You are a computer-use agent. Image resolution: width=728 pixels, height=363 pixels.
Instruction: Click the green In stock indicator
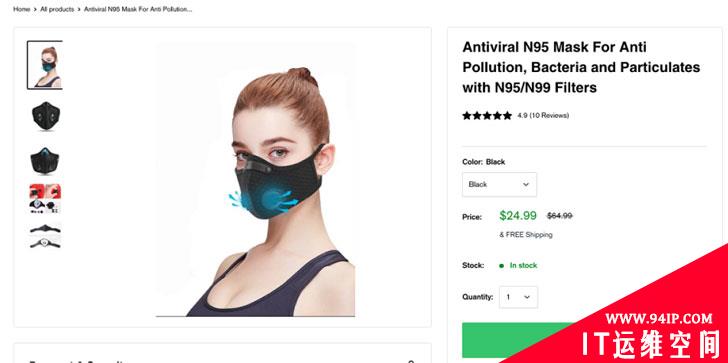[518, 266]
